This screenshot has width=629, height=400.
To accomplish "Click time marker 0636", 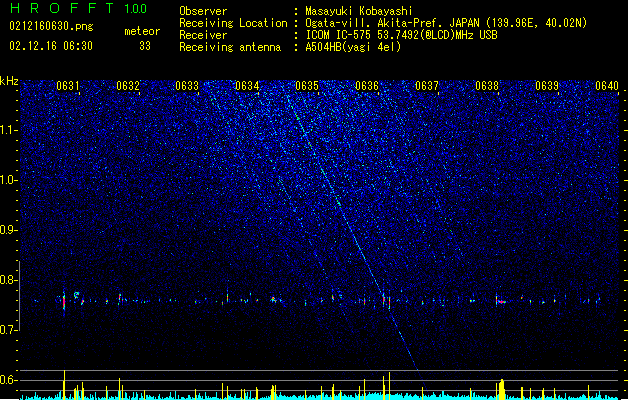I will [x=367, y=86].
